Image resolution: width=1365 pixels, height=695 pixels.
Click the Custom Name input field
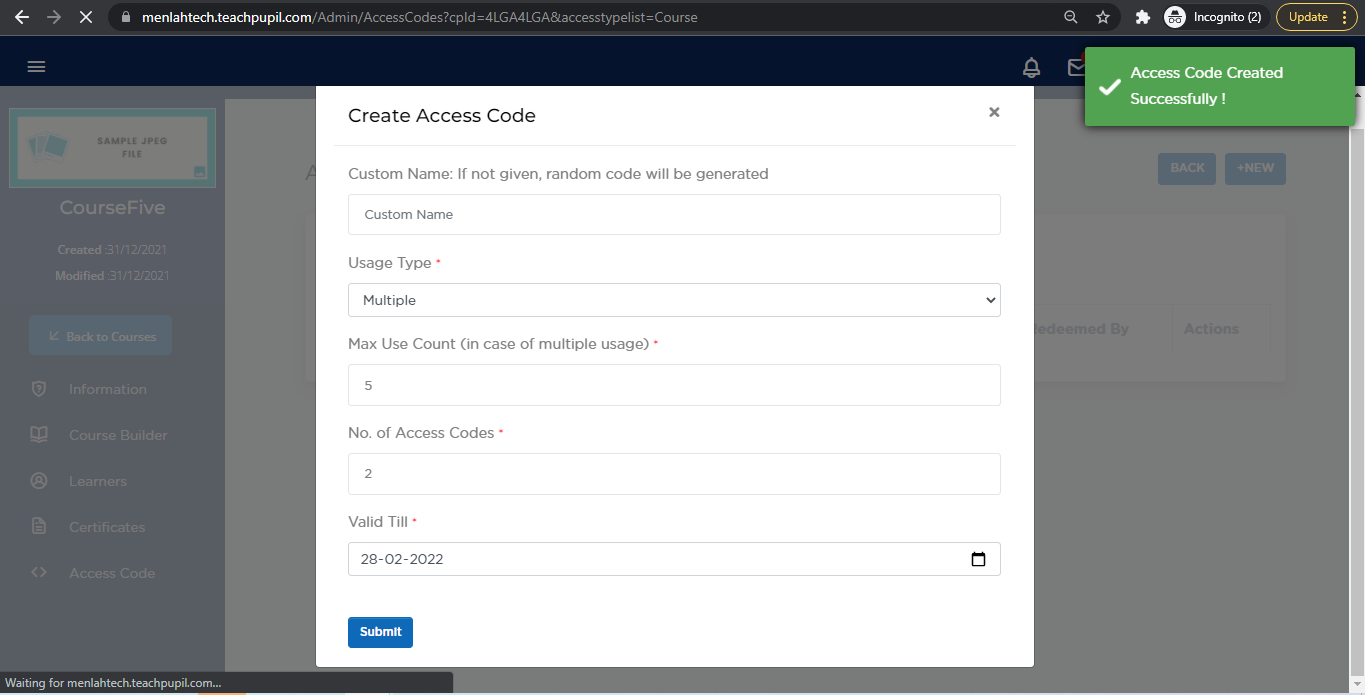point(674,215)
